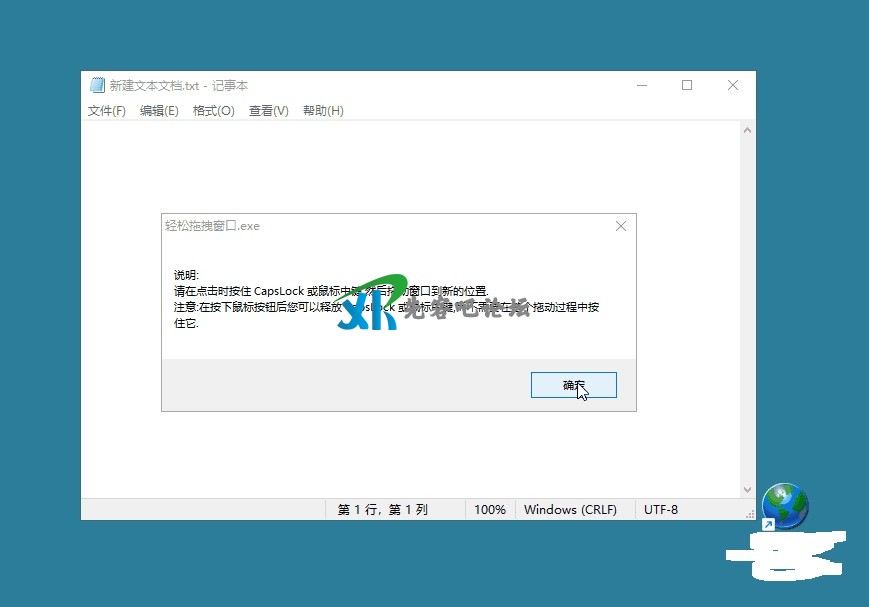Open the 文件(F) menu
Viewport: 869px width, 607px height.
pos(107,111)
